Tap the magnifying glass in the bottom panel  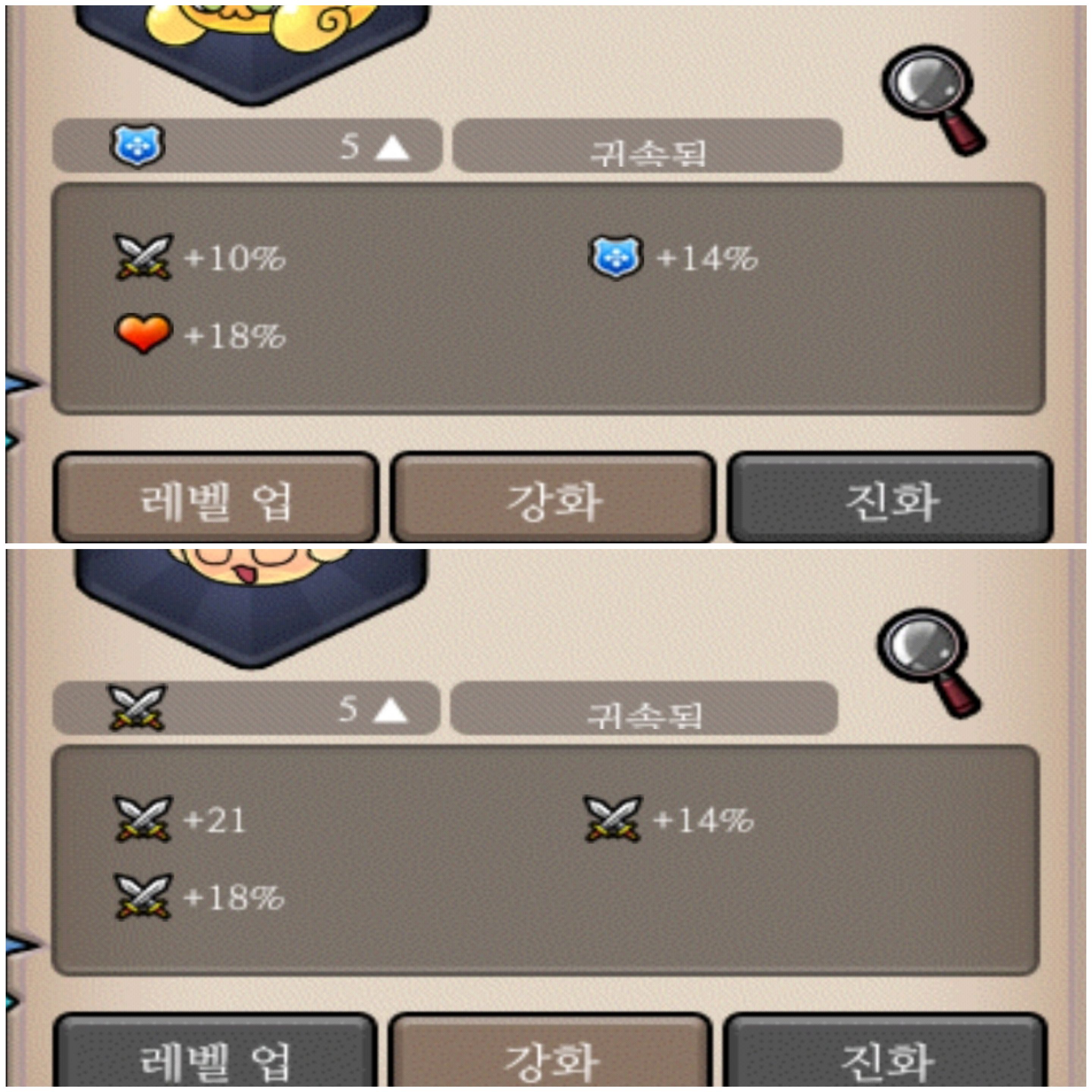click(x=929, y=663)
